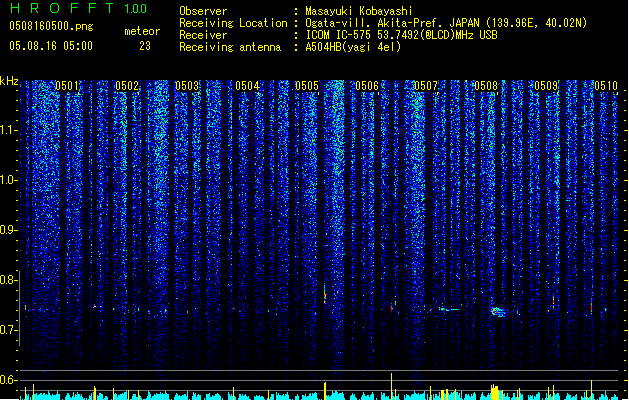Screen dimensions: 629x400
Task: Click the kHz axis unit label
Action: [x=9, y=81]
